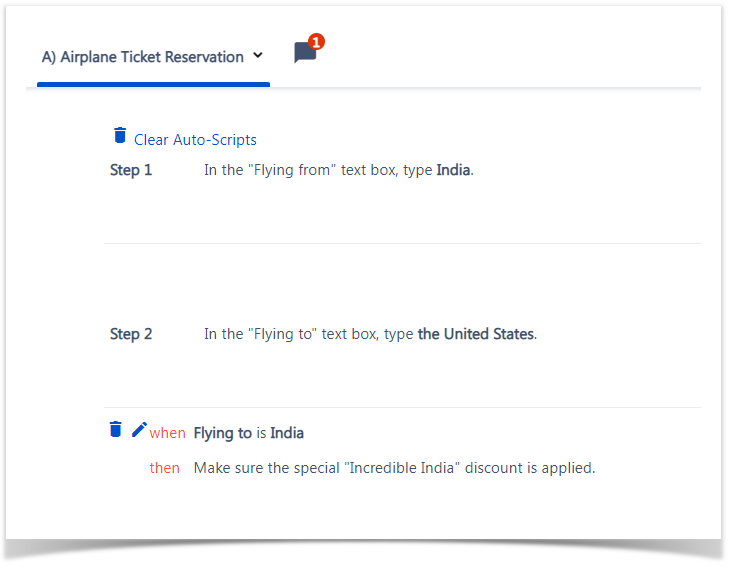Viewport: 735px width, 568px height.
Task: Delete the Flying to India rule via its trash icon
Action: pyautogui.click(x=115, y=429)
